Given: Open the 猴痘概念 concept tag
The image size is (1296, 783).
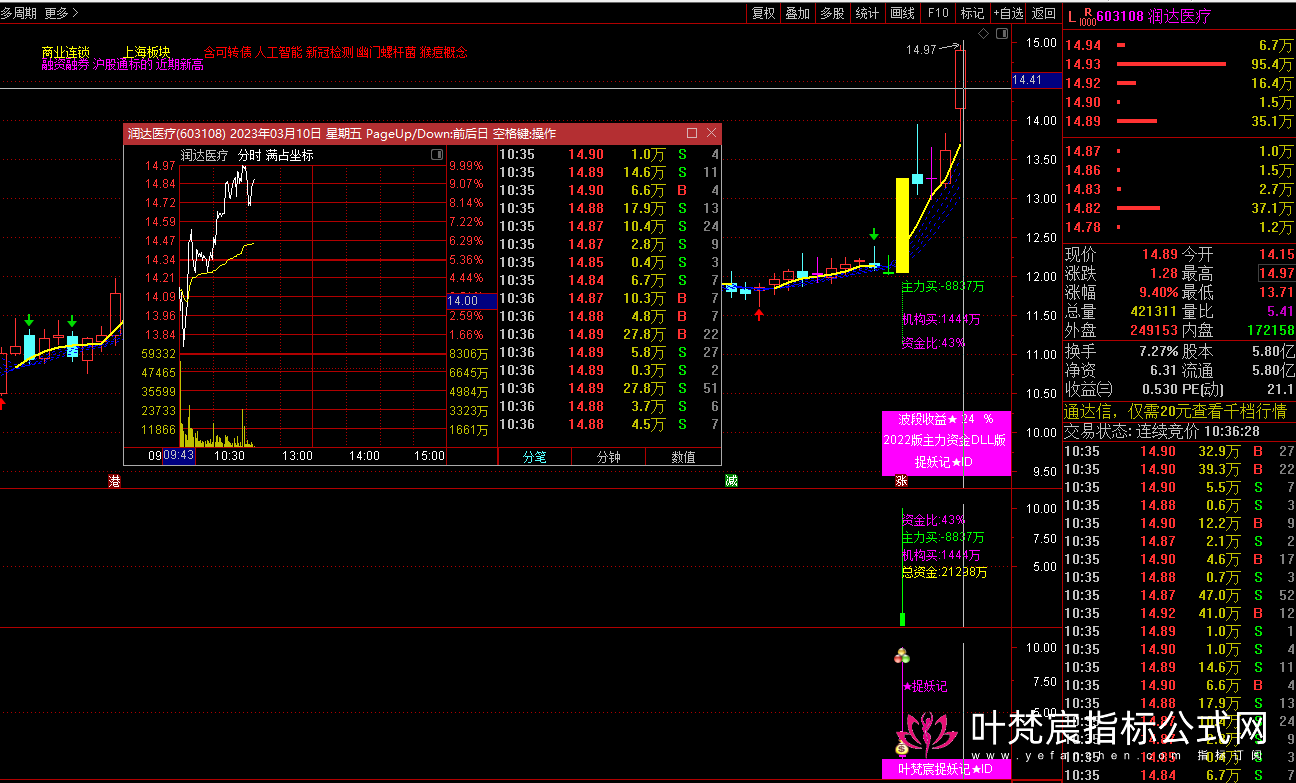Looking at the screenshot, I should 444,52.
